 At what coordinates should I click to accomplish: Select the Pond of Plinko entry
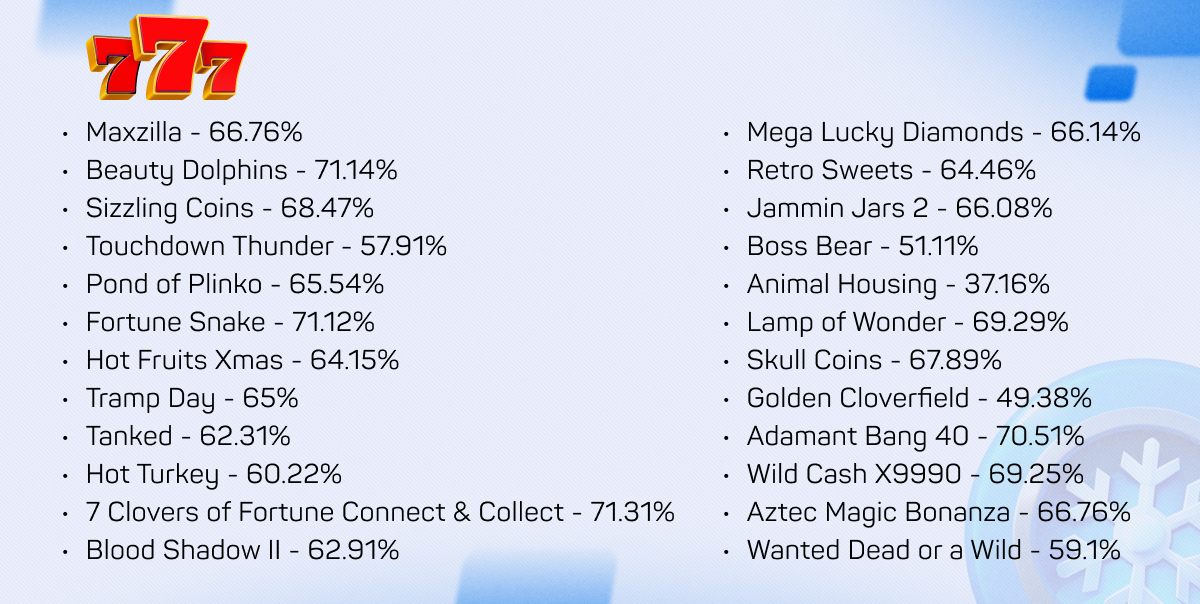(235, 284)
